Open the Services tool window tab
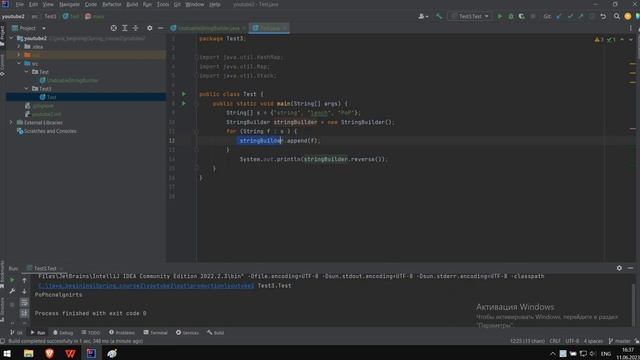 tap(187, 333)
